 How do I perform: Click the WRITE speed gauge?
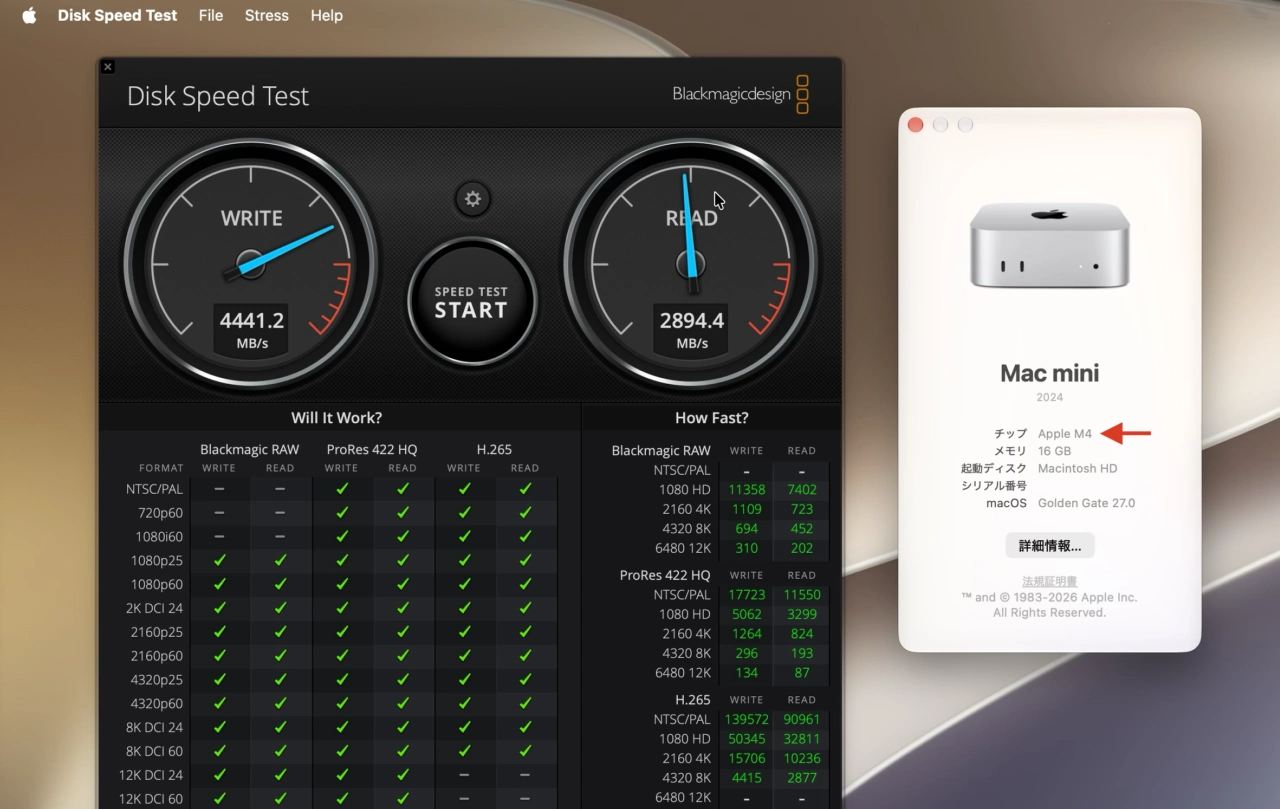pyautogui.click(x=251, y=265)
